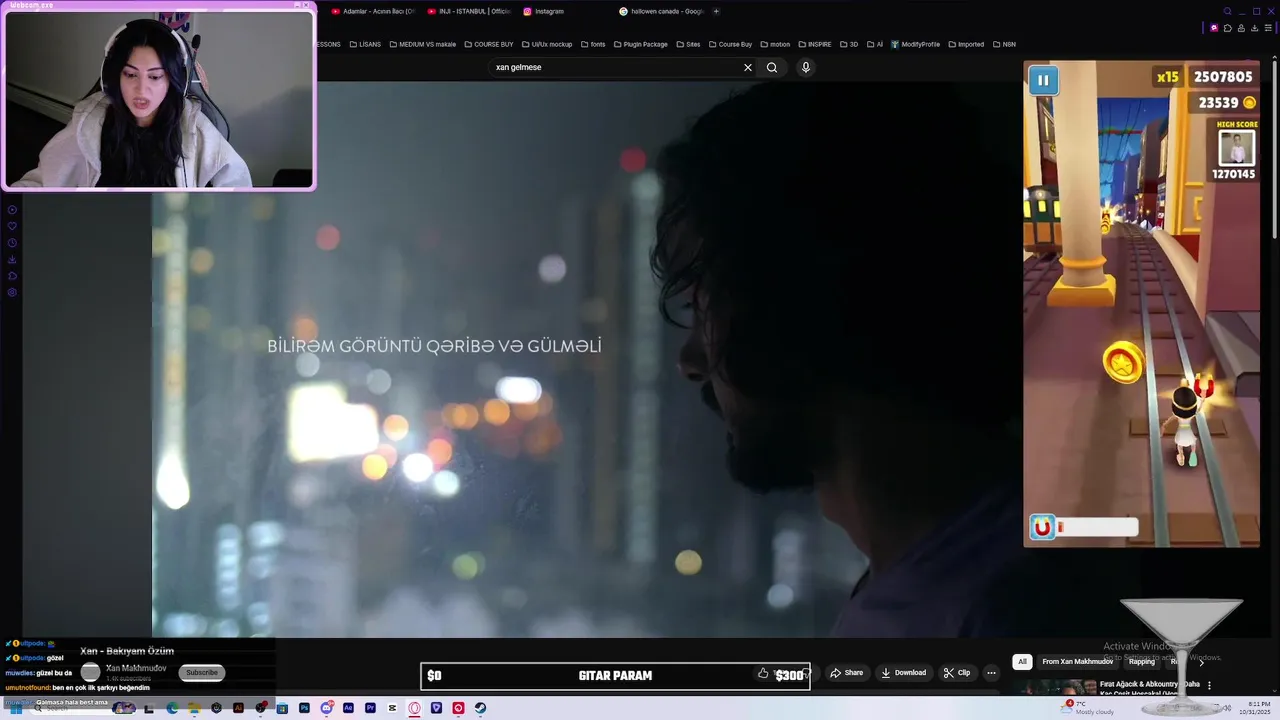The height and width of the screenshot is (720, 1280).
Task: Click the High Score avatar in Subway Surfers
Action: coord(1236,148)
